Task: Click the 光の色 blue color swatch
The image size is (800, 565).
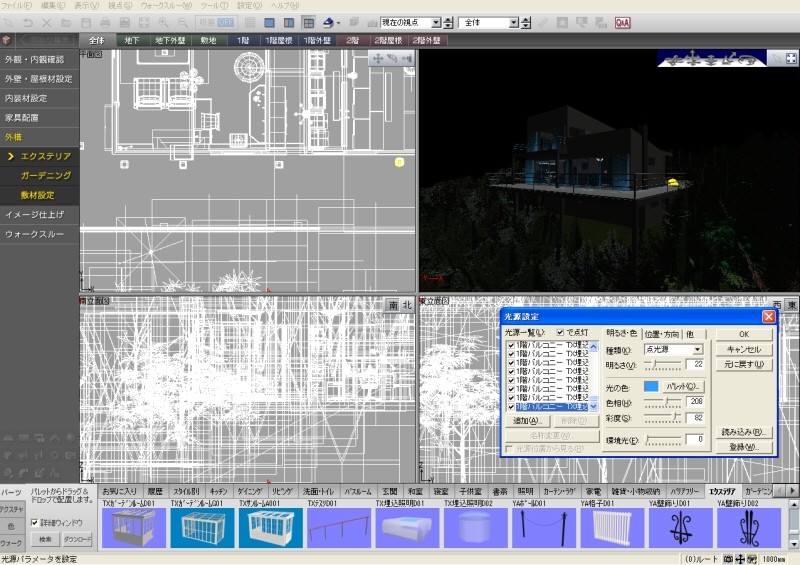Action: point(651,386)
